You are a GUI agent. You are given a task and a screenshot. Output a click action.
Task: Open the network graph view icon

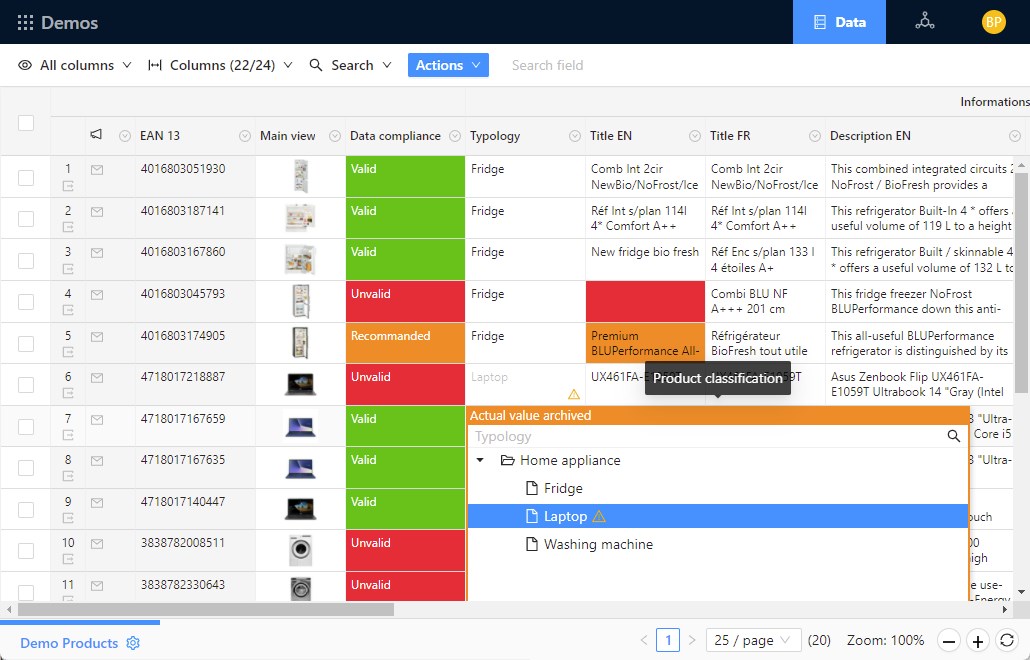tap(924, 22)
